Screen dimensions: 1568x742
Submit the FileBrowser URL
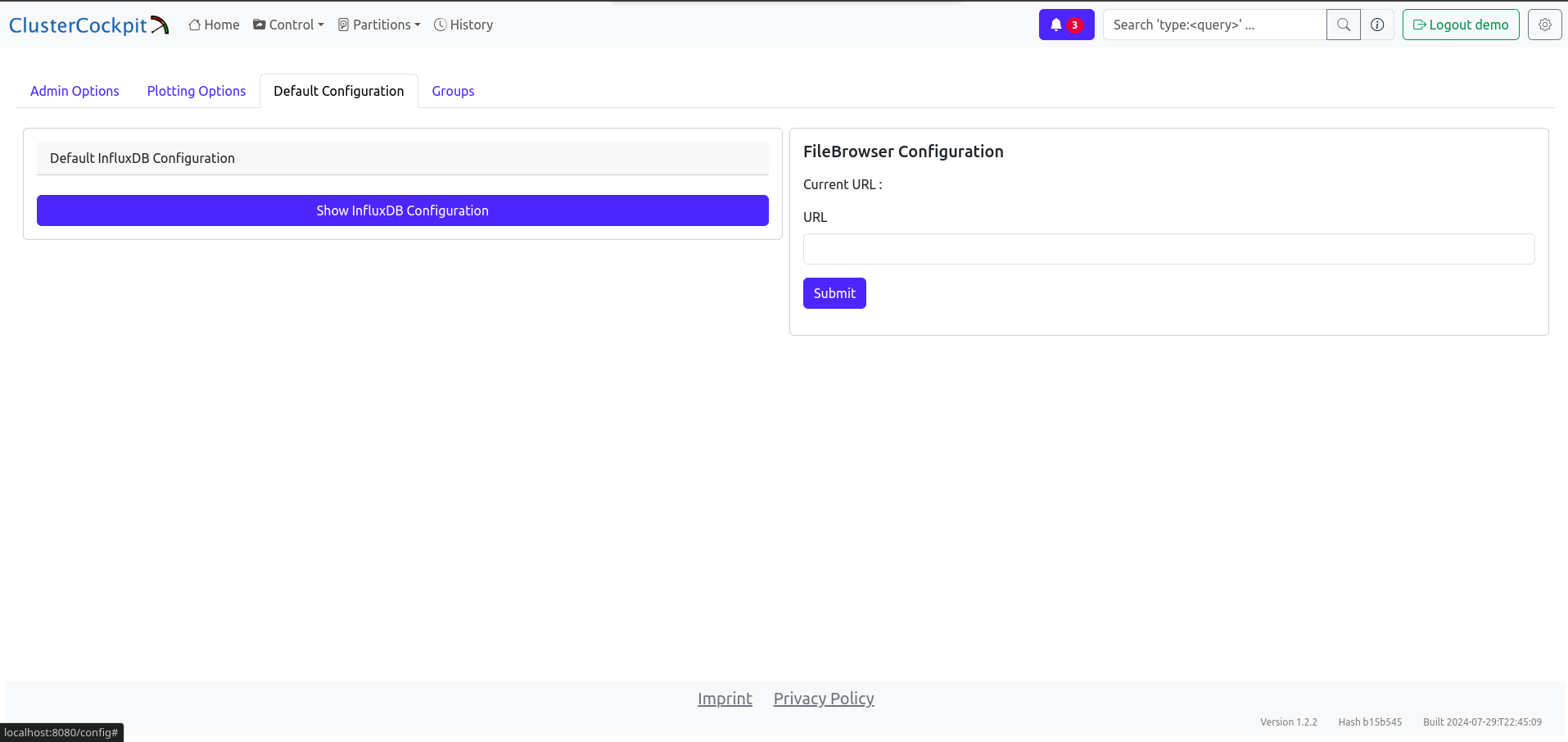click(x=834, y=293)
